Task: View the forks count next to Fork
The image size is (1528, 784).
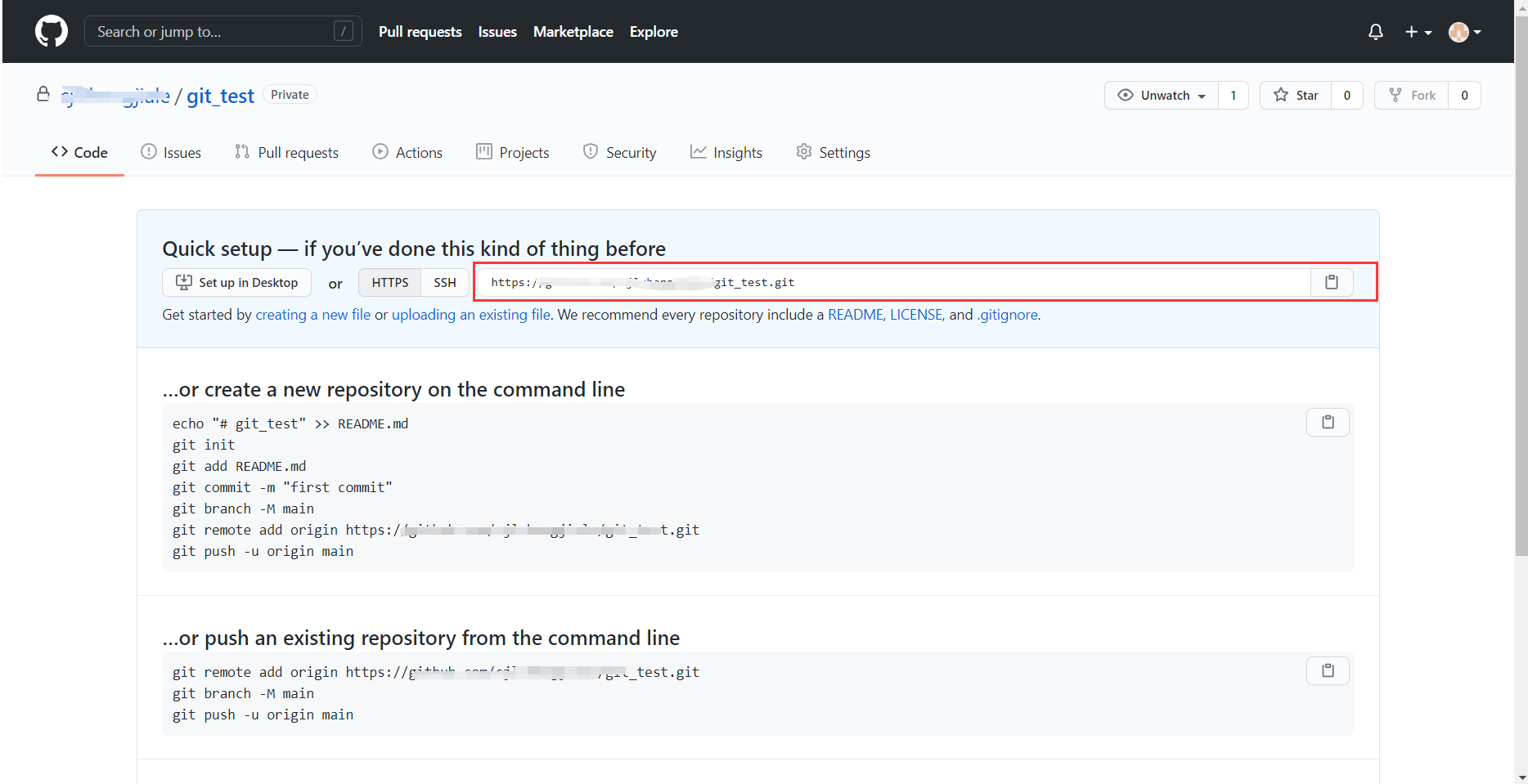Action: [x=1465, y=96]
